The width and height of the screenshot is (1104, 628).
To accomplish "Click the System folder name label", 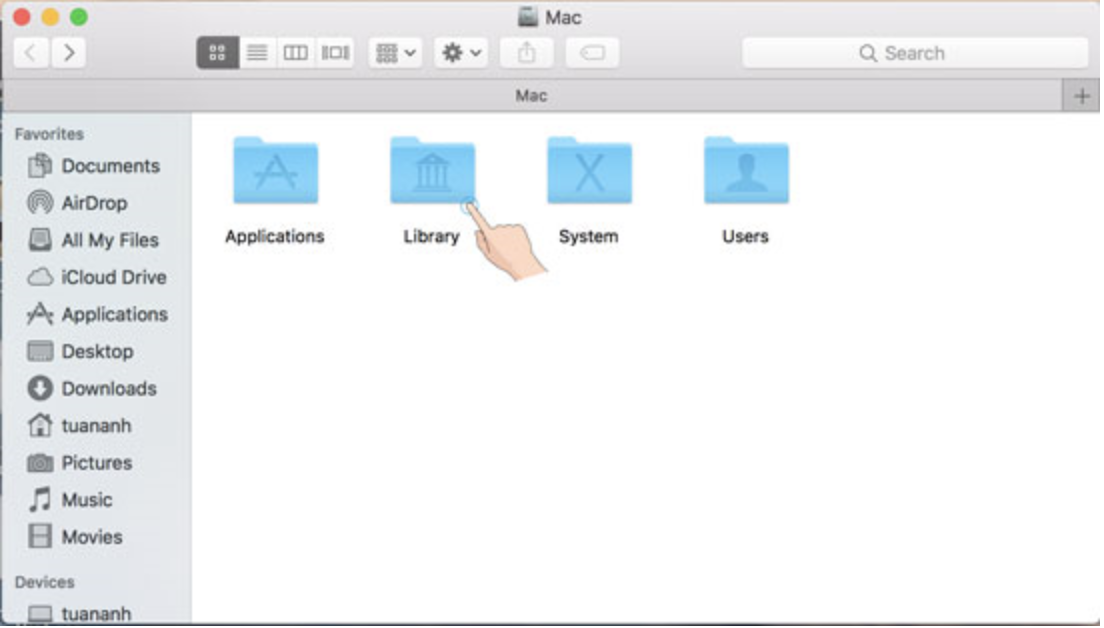I will 589,237.
